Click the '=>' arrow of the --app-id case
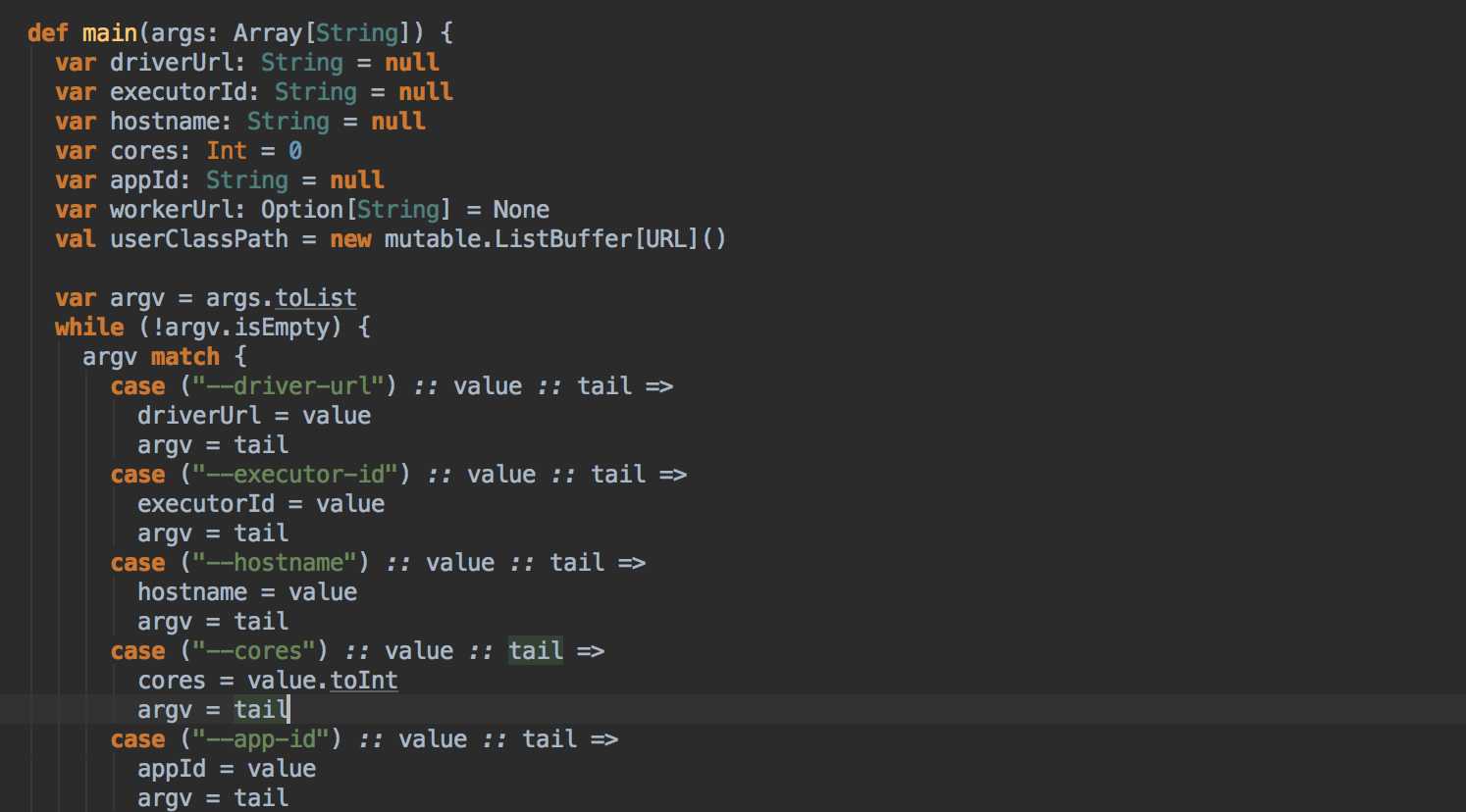The width and height of the screenshot is (1466, 812). (x=604, y=739)
